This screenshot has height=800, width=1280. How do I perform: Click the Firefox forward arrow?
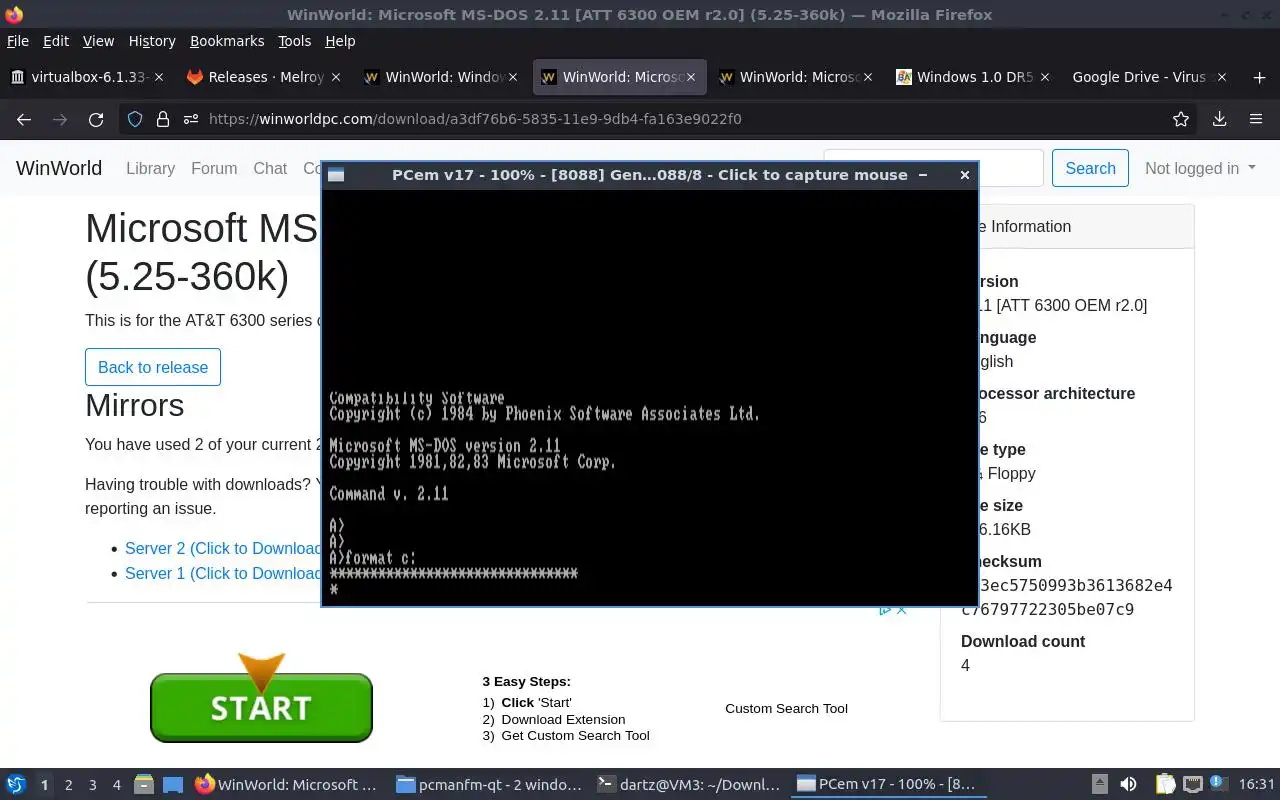tap(60, 119)
